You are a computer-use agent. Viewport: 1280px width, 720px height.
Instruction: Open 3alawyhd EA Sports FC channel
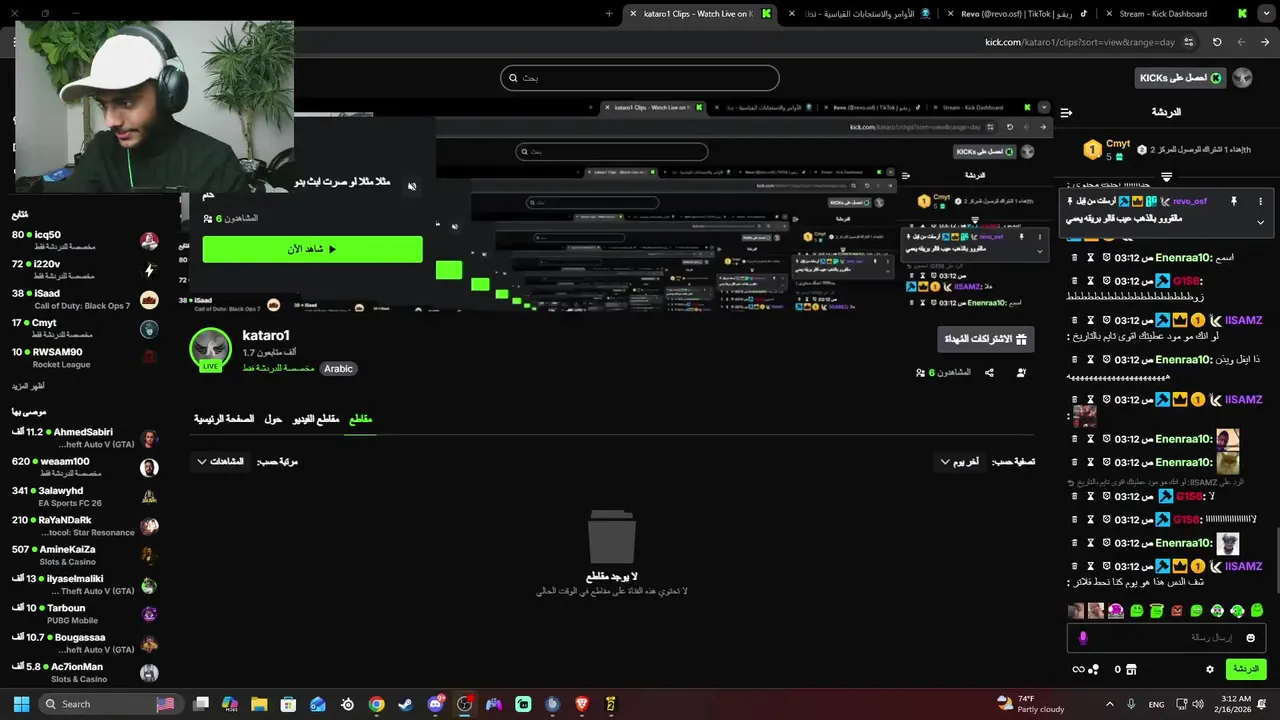click(85, 496)
